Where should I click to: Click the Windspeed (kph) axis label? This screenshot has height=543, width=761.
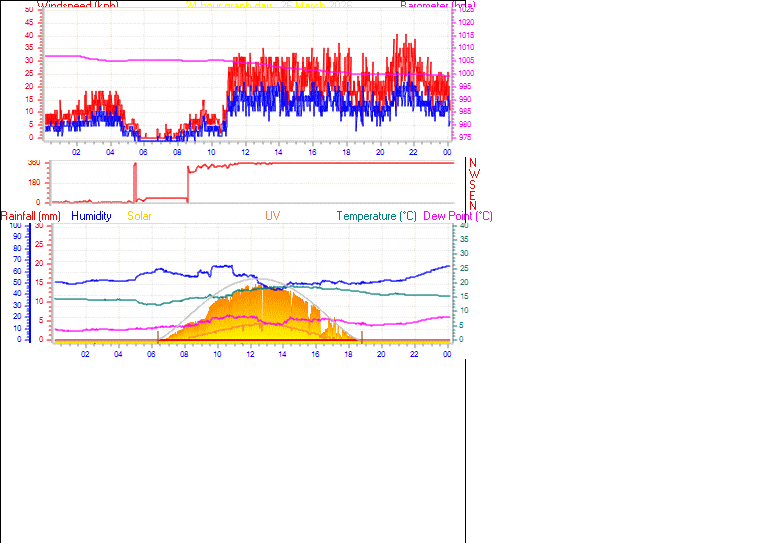(x=80, y=5)
